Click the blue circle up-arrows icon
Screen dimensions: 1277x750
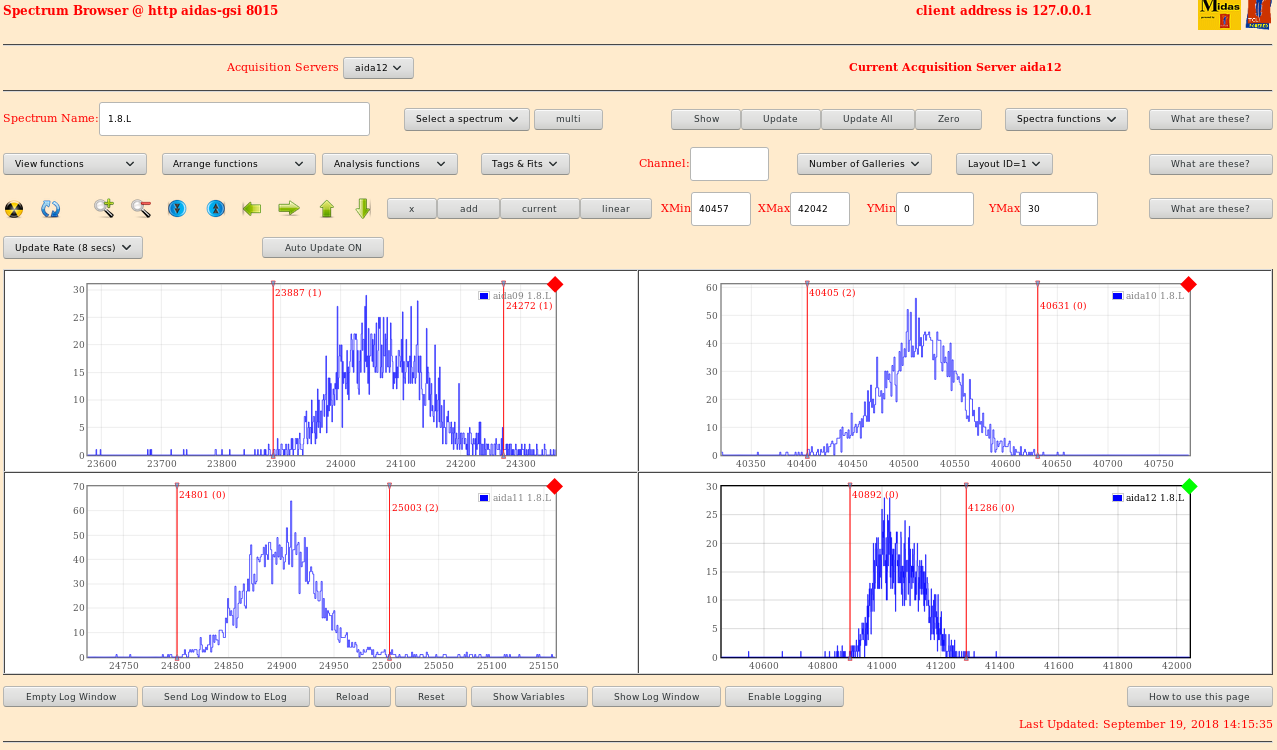215,208
